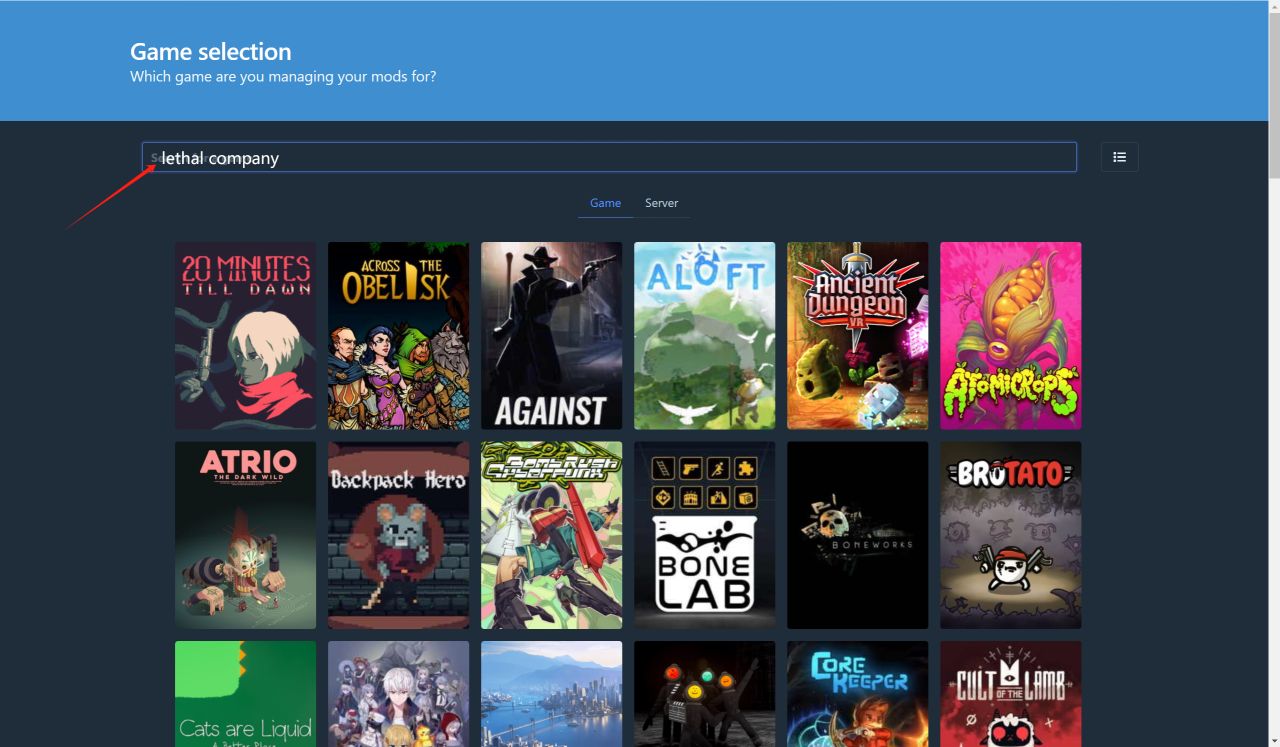The image size is (1280, 747).
Task: Pick the Aloft game card
Action: (x=704, y=336)
